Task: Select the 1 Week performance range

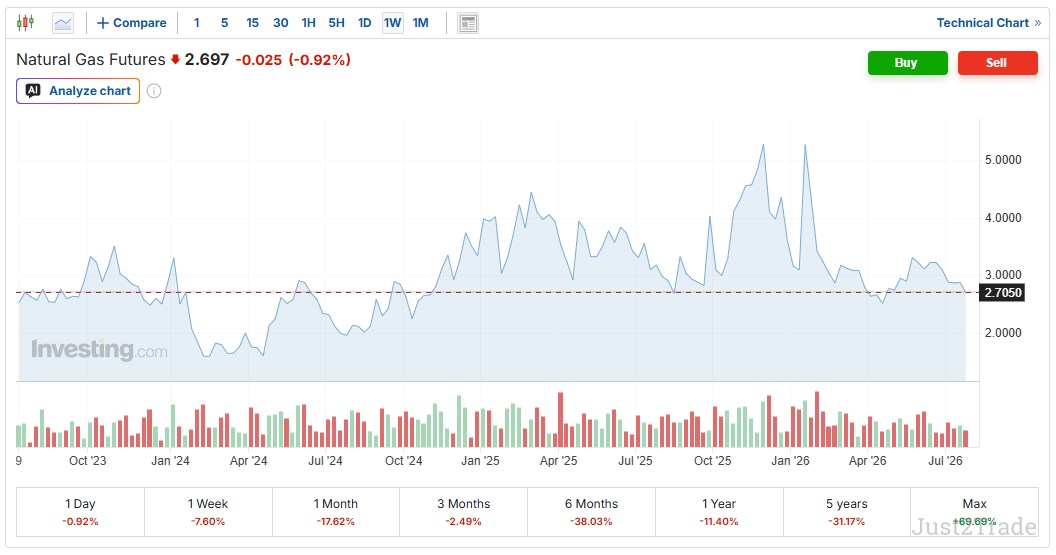Action: [208, 512]
